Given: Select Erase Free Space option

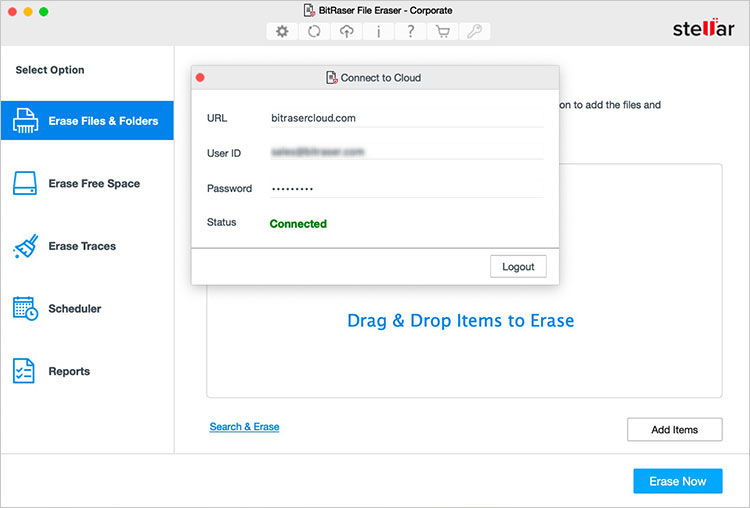Looking at the screenshot, I should [87, 183].
